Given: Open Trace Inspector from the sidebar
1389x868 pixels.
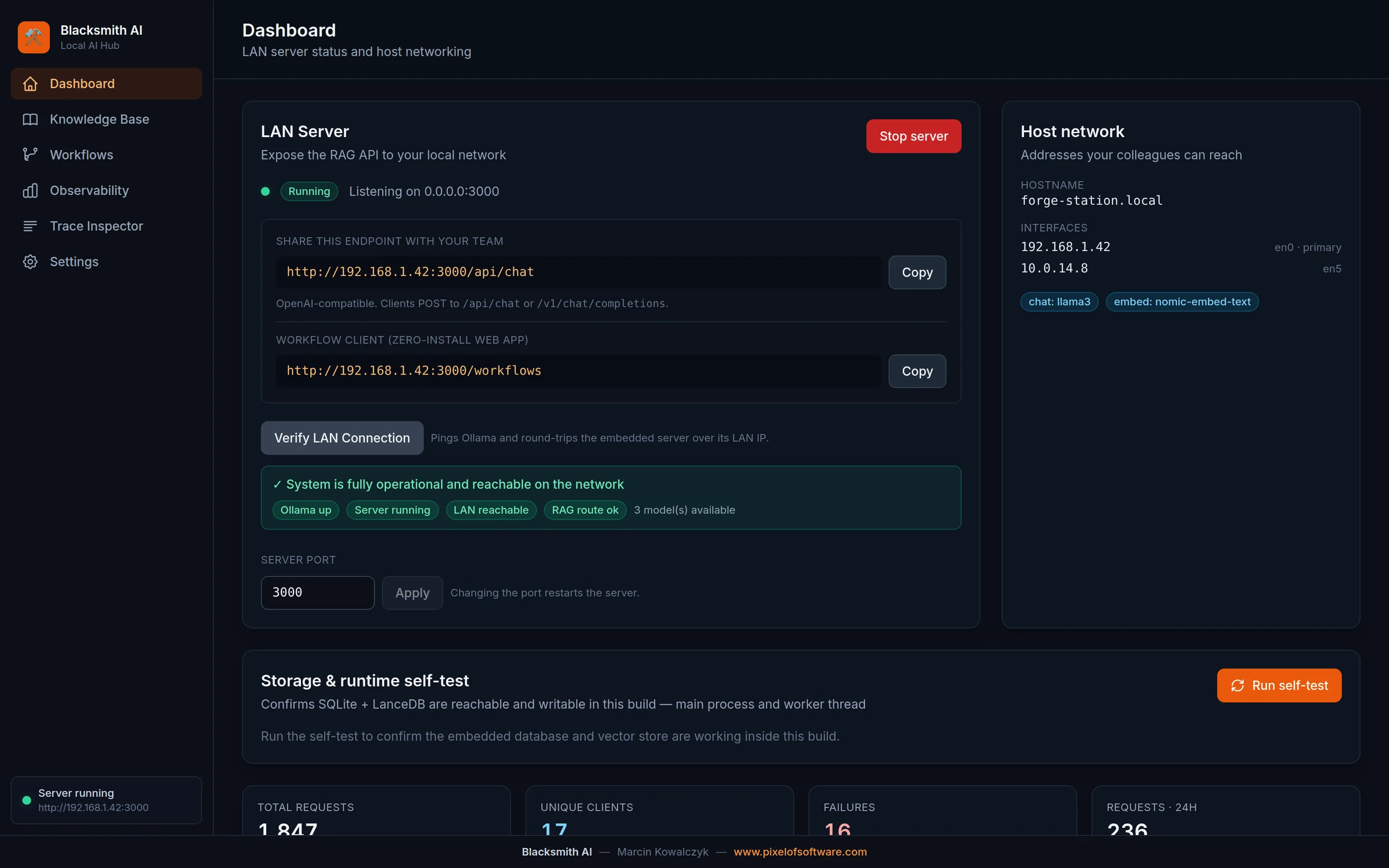Looking at the screenshot, I should click(106, 226).
